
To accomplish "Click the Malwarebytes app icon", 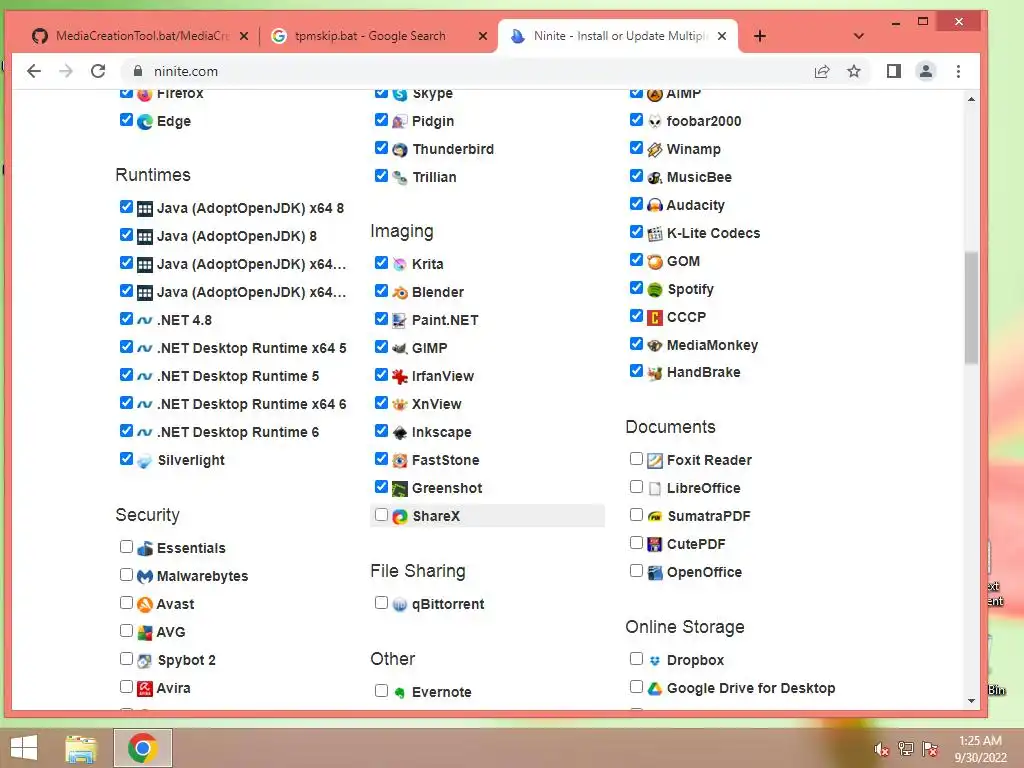I will click(x=145, y=577).
